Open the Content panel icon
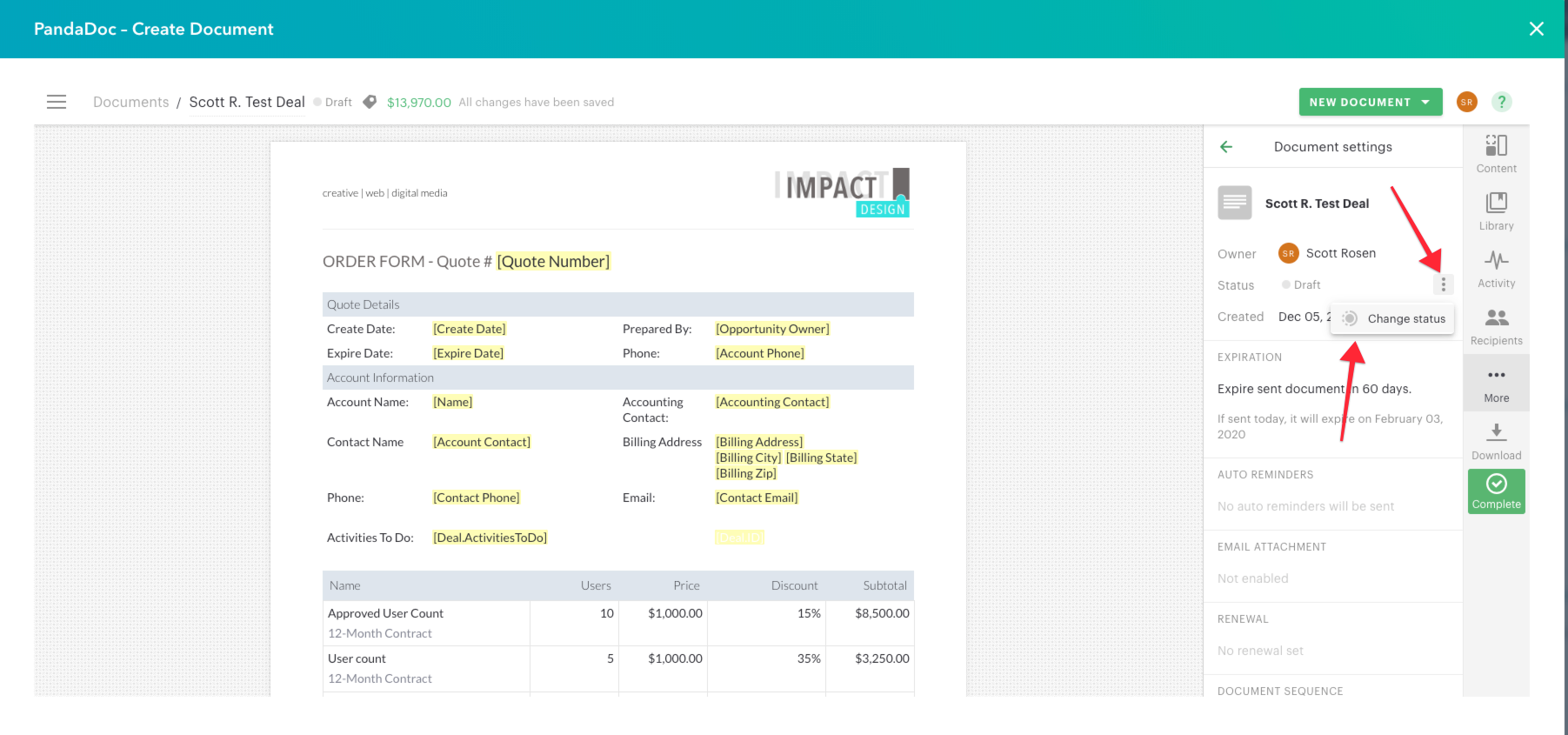1568x735 pixels. pyautogui.click(x=1496, y=154)
